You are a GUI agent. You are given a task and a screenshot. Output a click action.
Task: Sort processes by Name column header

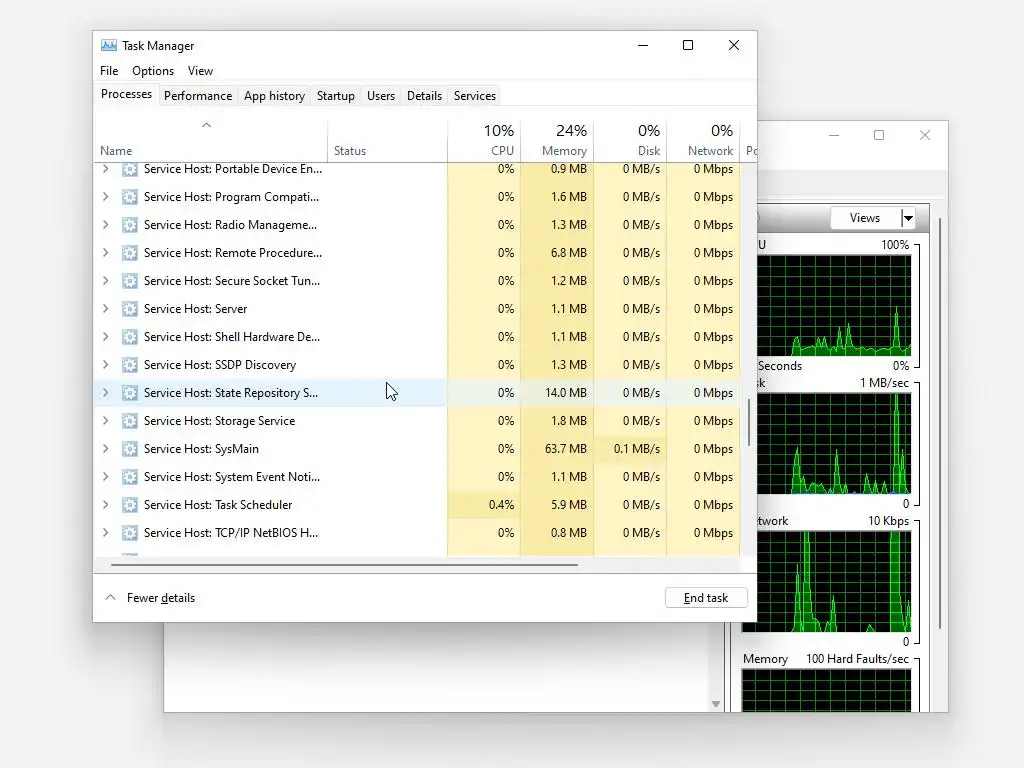[212, 140]
